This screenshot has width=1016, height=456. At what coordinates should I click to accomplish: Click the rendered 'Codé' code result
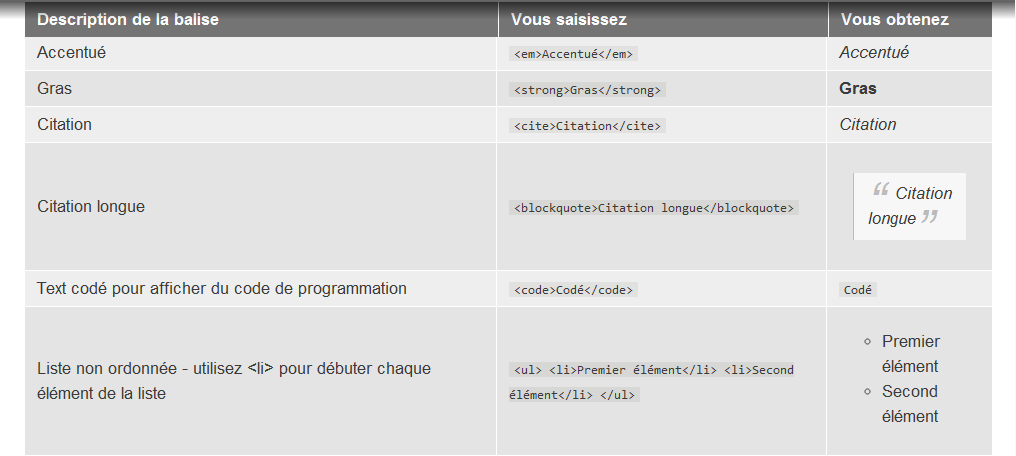tap(858, 290)
